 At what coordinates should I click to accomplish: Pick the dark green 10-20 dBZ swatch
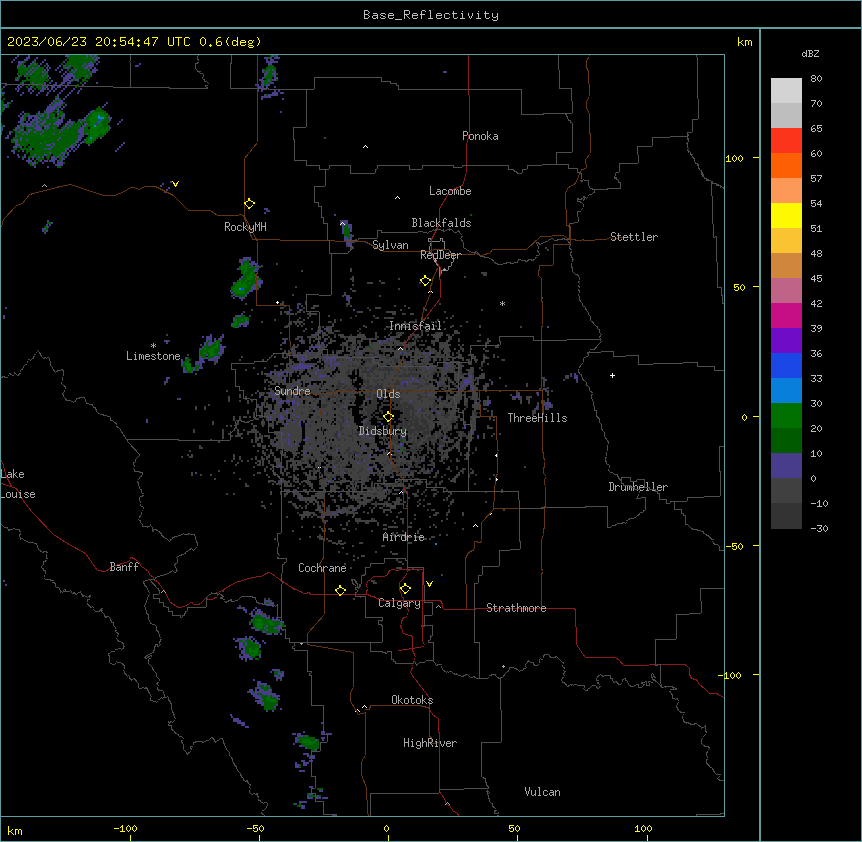786,441
